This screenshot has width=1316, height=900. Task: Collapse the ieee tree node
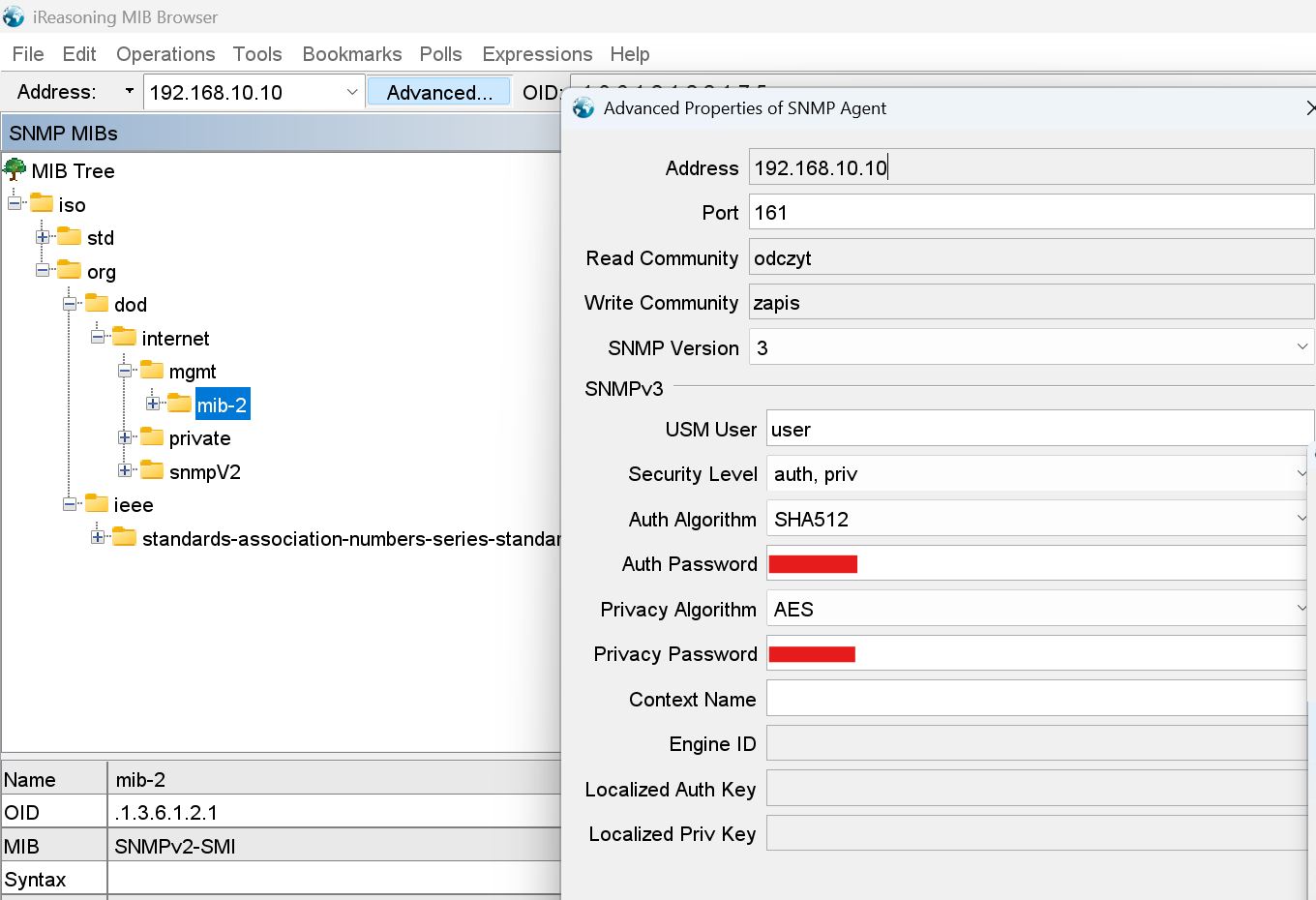point(70,504)
